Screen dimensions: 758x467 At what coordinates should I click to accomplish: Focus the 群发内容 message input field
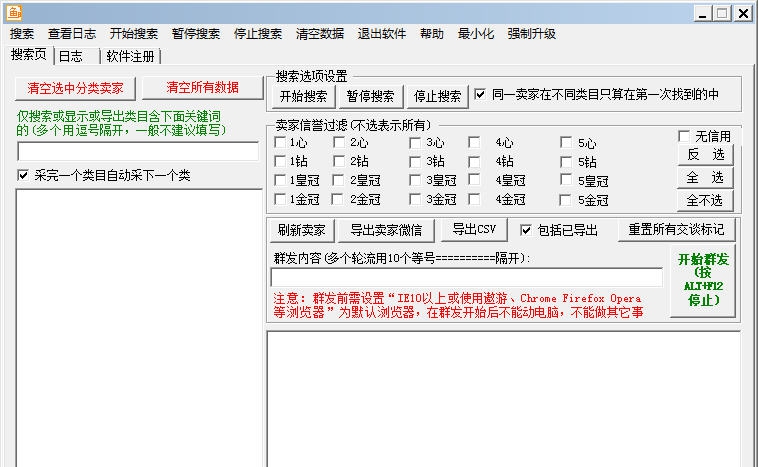466,277
